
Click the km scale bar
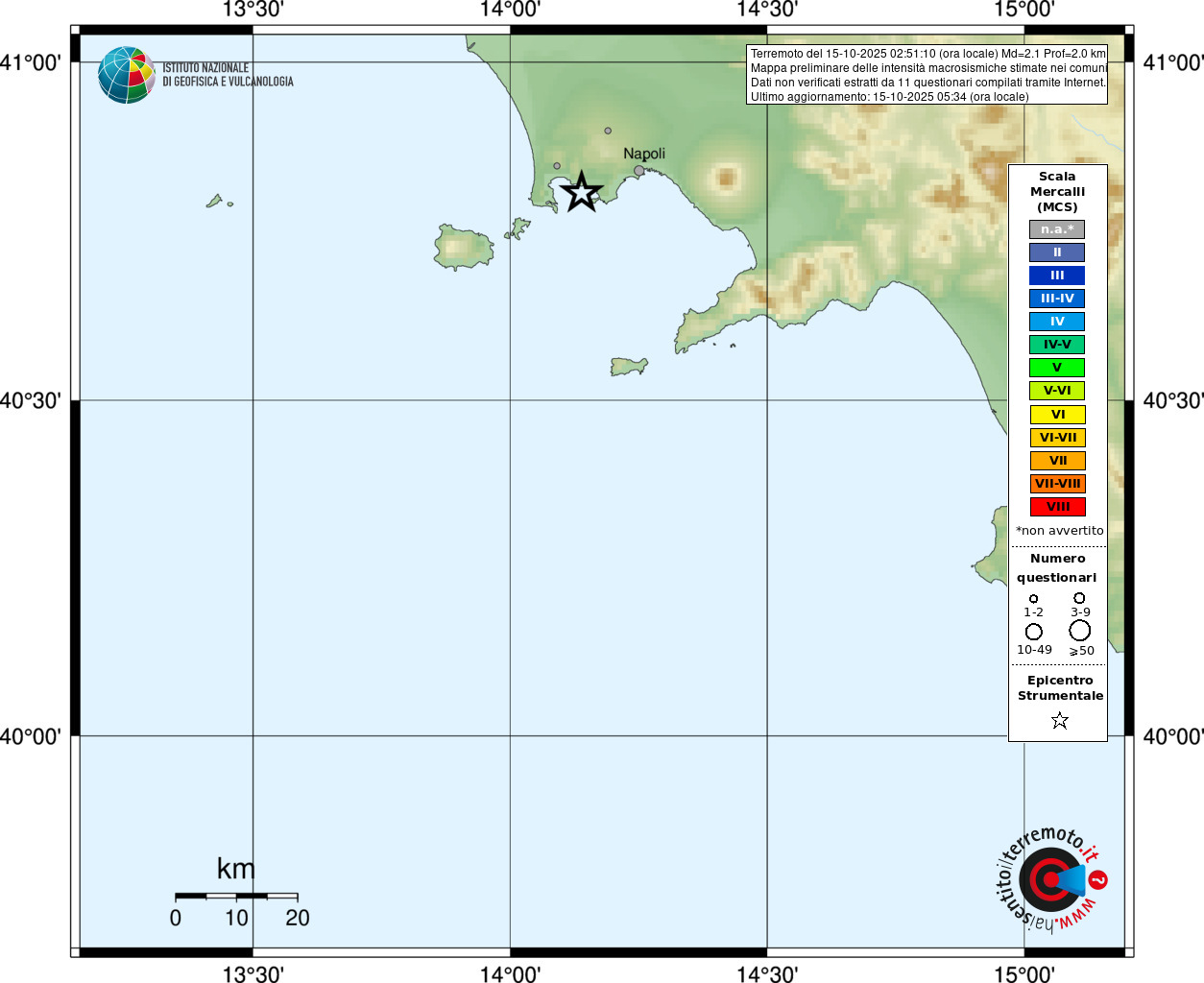tap(235, 894)
